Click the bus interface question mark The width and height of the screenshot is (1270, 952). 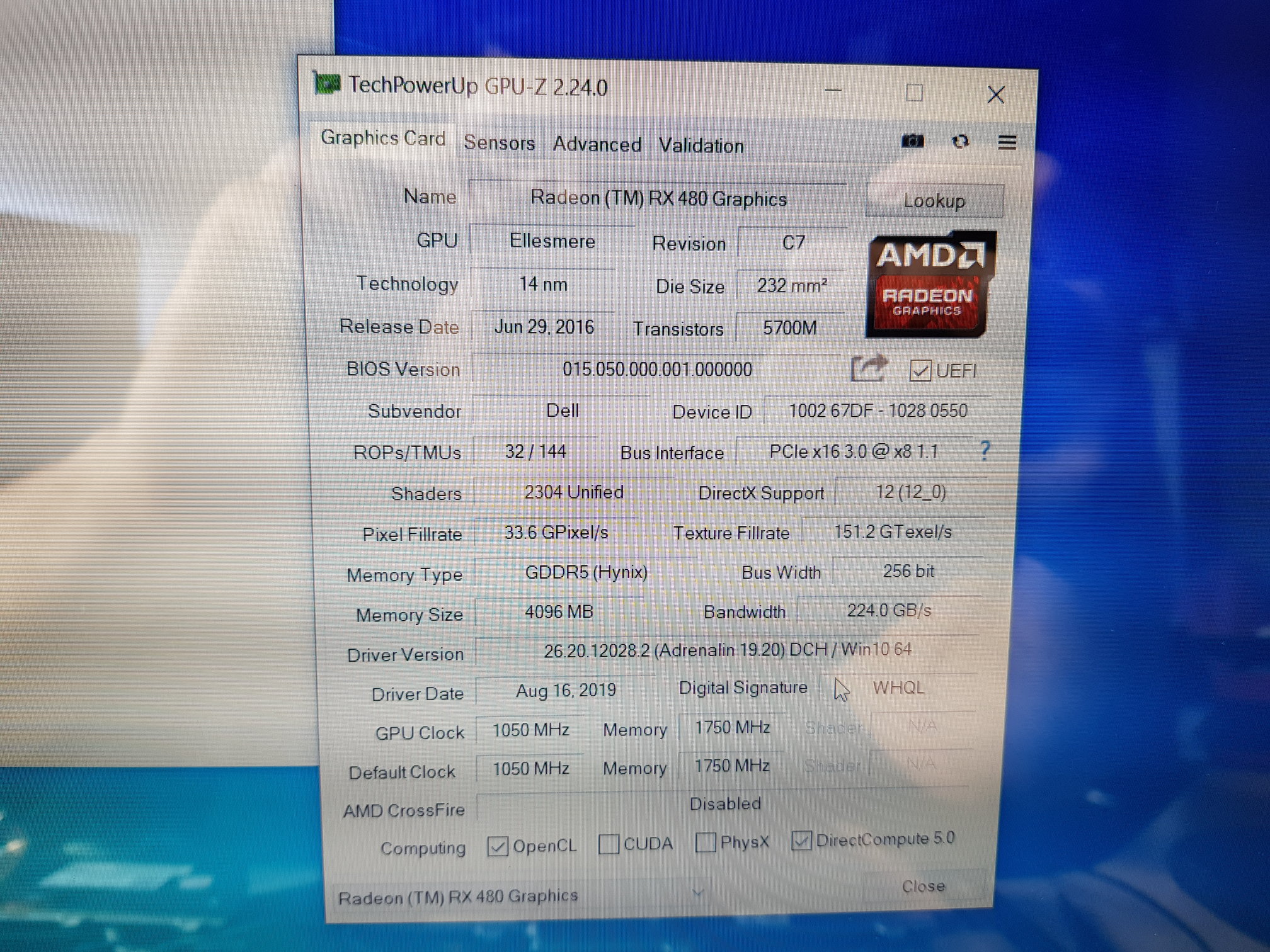pyautogui.click(x=985, y=450)
